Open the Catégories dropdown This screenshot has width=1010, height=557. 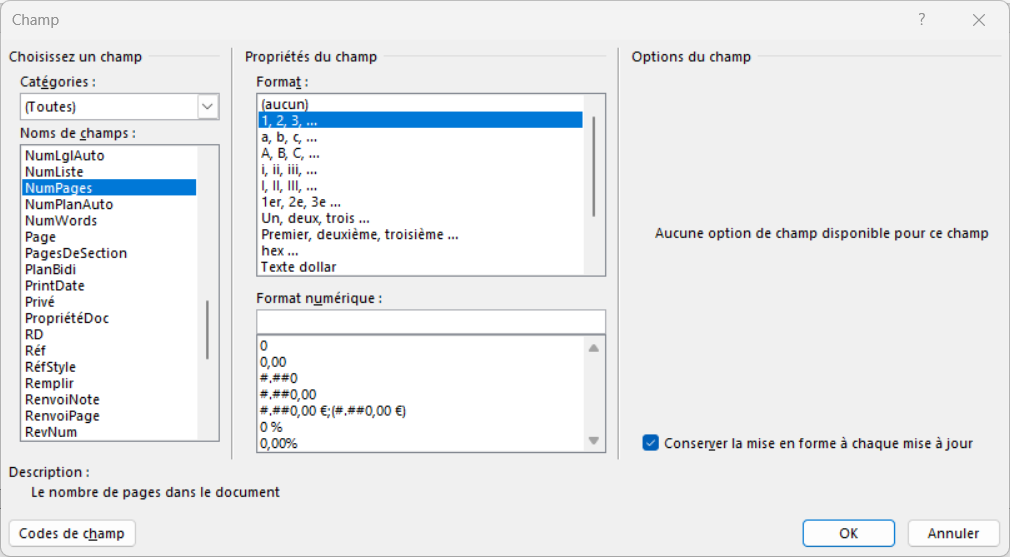(x=208, y=106)
